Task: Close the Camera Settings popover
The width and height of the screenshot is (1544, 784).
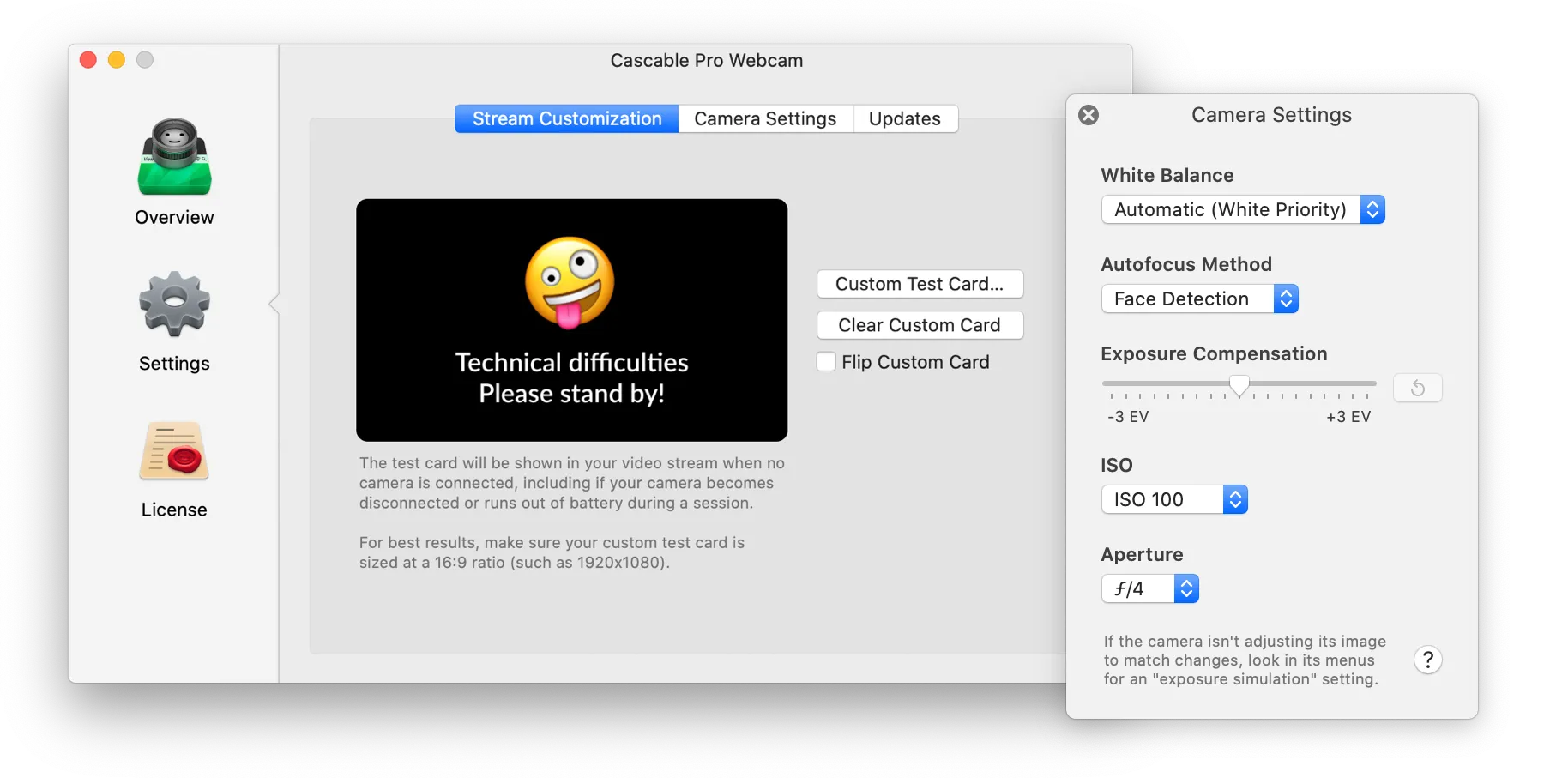Action: (x=1089, y=115)
